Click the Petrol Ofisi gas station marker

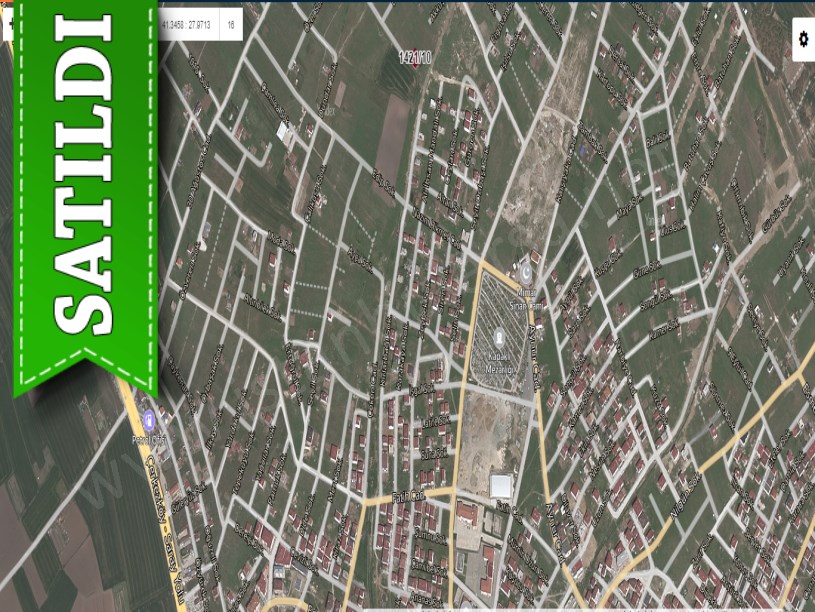[148, 418]
